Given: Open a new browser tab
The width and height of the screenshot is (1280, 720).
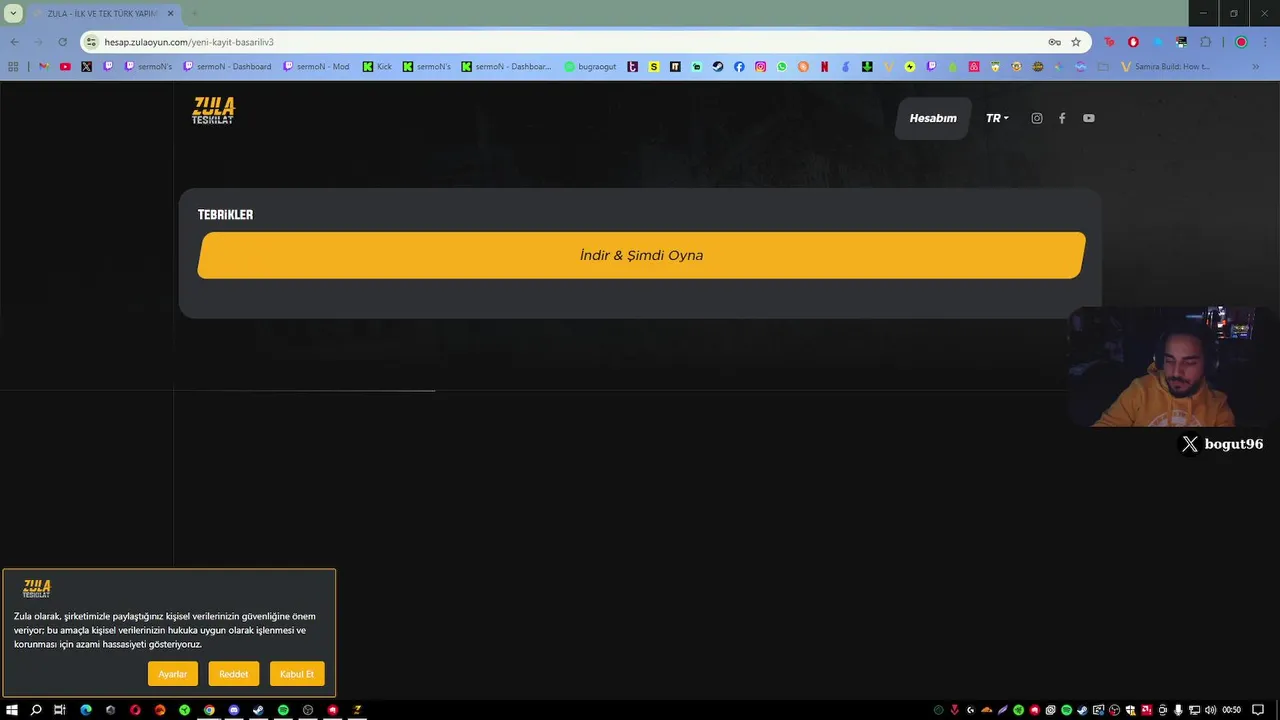Looking at the screenshot, I should (x=194, y=14).
